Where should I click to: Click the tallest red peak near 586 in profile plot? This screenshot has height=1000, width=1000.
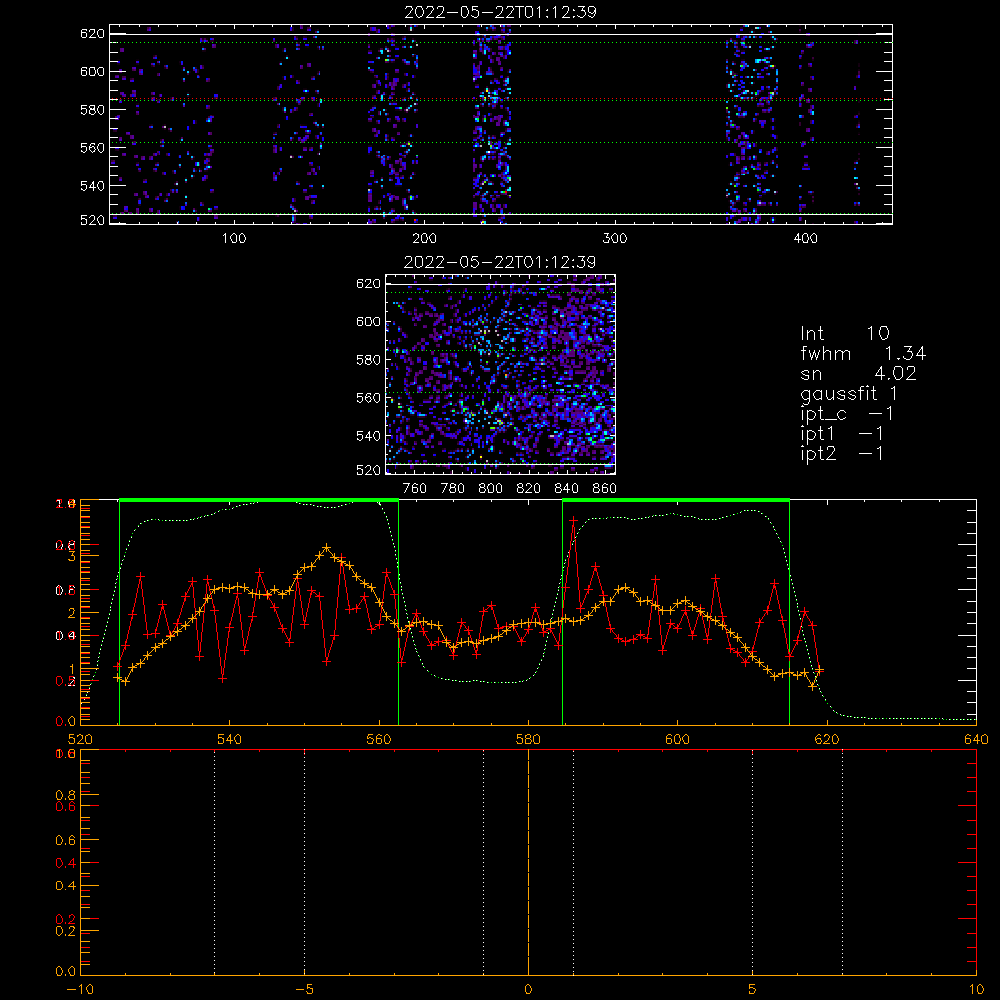coord(573,520)
